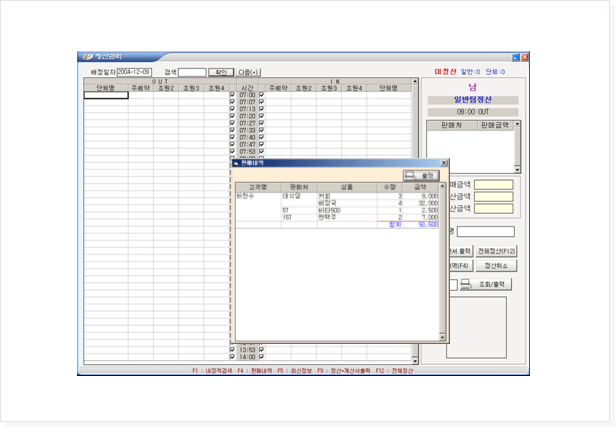Viewport: 615px width, 427px height.
Task: Close the main 정산관리 window
Action: tap(525, 58)
